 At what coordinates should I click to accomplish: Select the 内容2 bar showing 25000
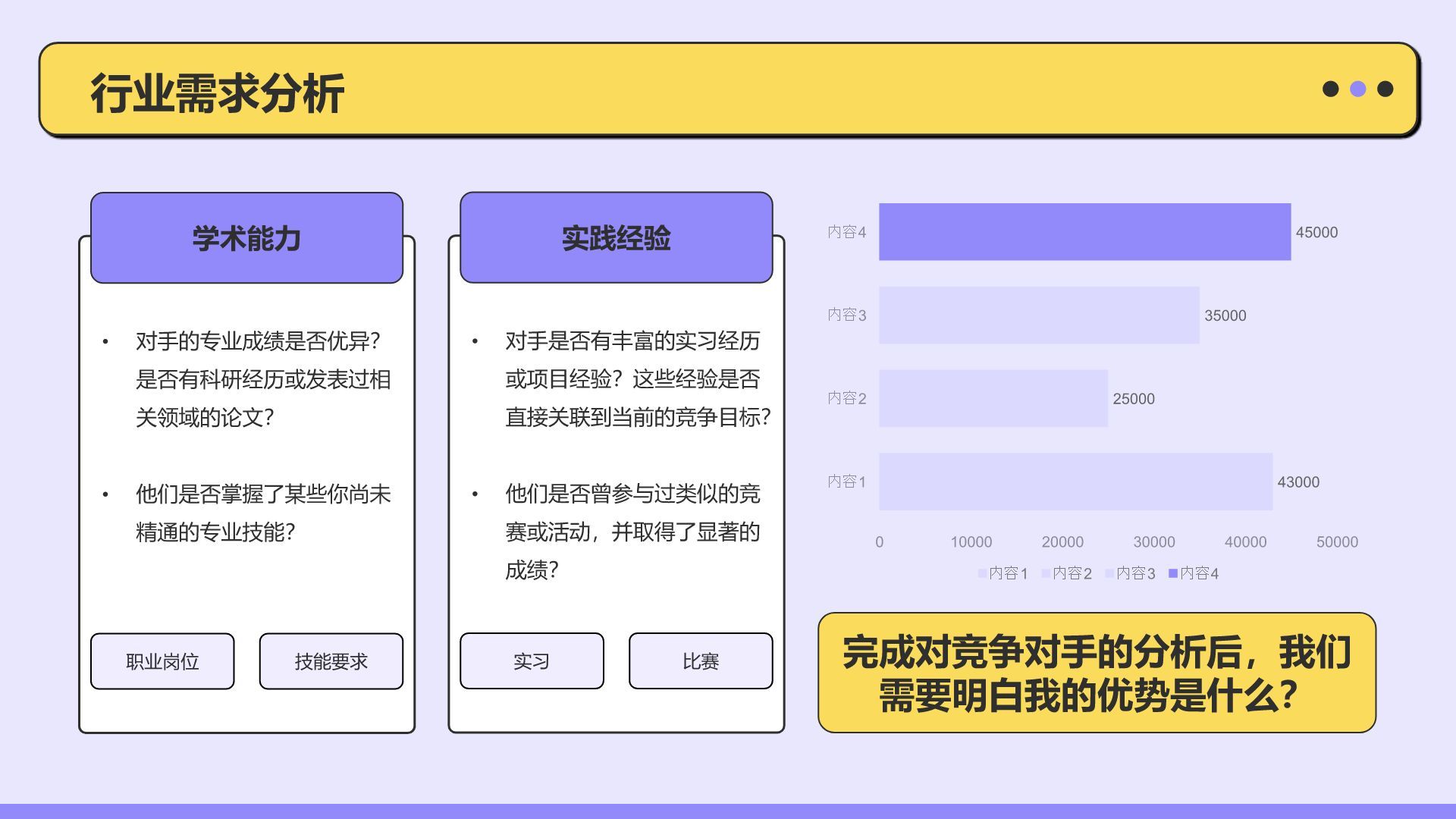(x=993, y=398)
